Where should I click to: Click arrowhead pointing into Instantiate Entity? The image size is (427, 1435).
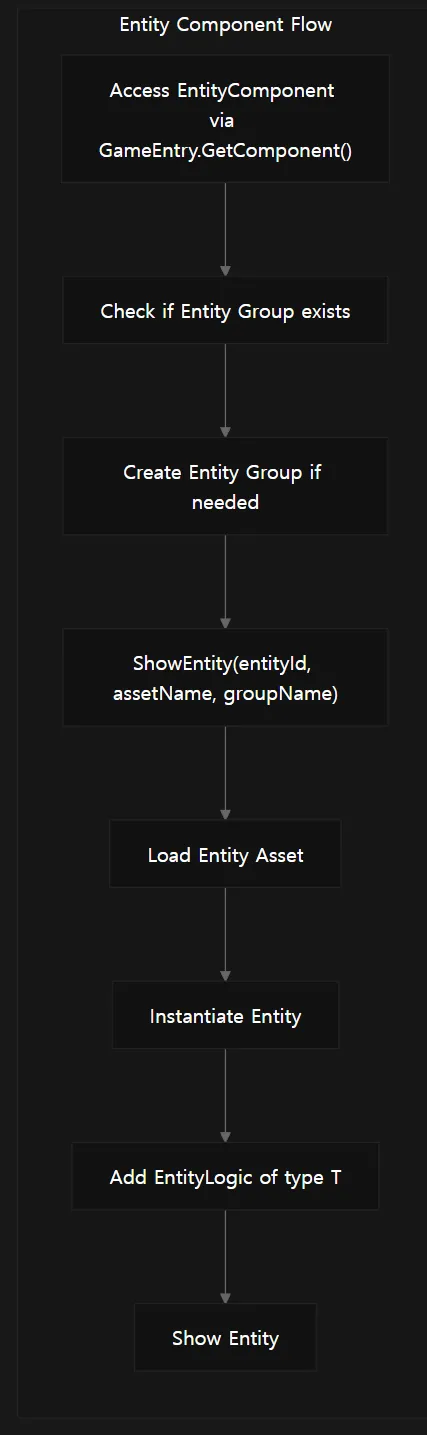coord(225,975)
